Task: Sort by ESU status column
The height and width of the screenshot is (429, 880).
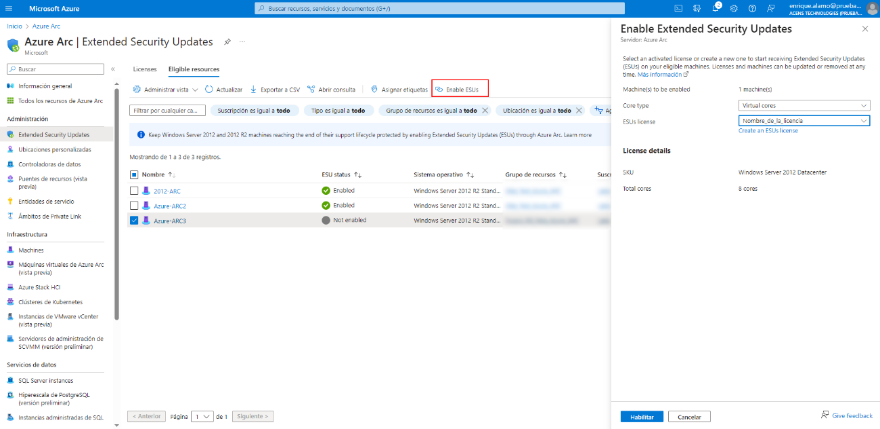Action: tap(341, 175)
